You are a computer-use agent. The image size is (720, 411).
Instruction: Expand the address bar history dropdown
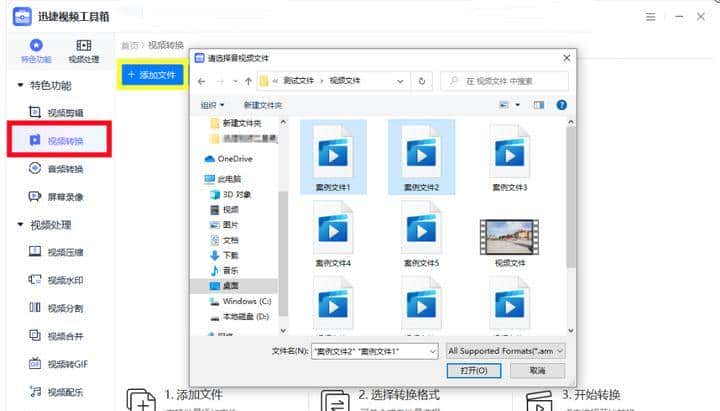pos(400,81)
